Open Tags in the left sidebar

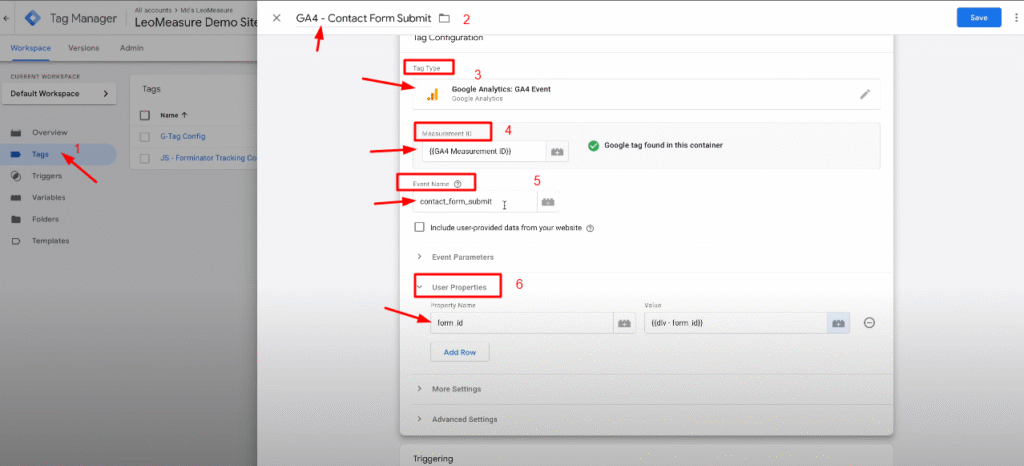[40, 154]
